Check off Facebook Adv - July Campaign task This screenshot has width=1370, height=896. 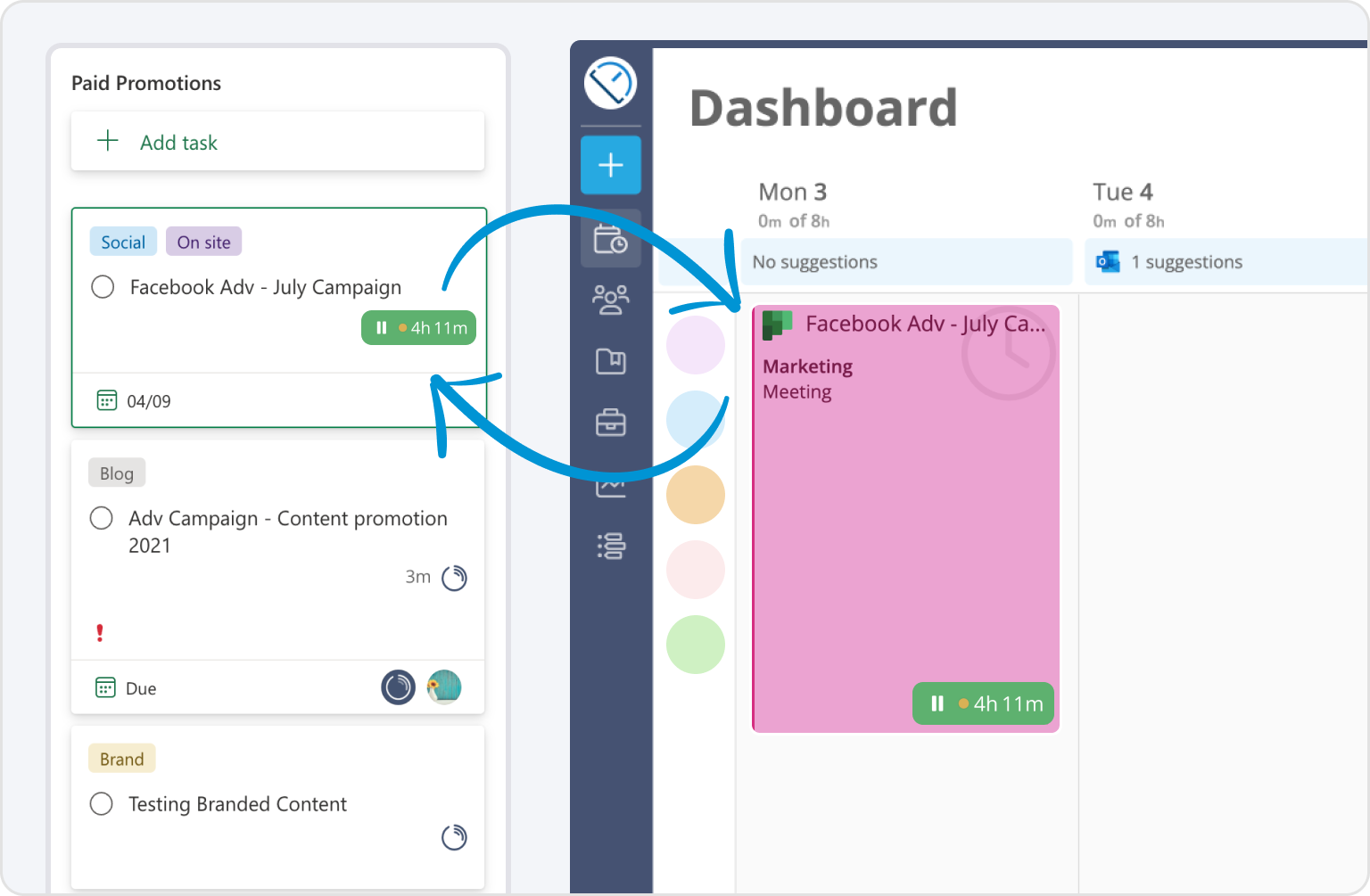click(x=103, y=287)
